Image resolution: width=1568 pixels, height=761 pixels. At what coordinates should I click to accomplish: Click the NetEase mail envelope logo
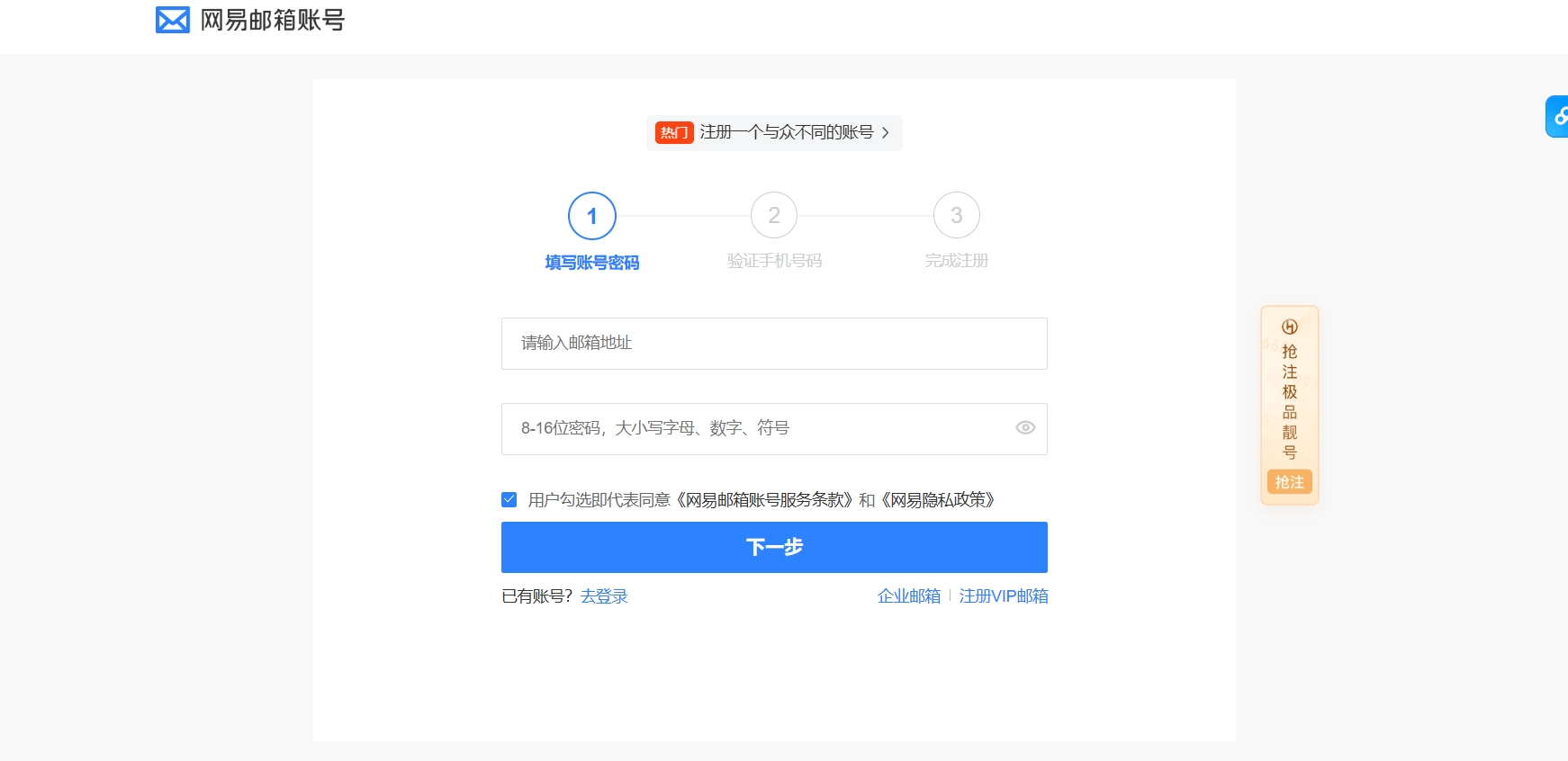point(173,20)
